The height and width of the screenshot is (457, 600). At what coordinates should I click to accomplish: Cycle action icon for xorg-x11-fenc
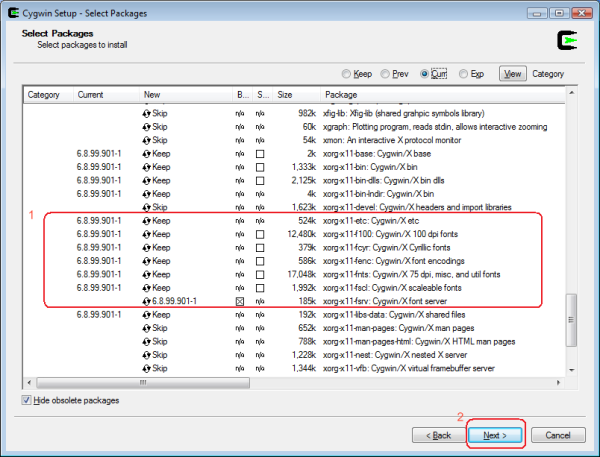(147, 261)
